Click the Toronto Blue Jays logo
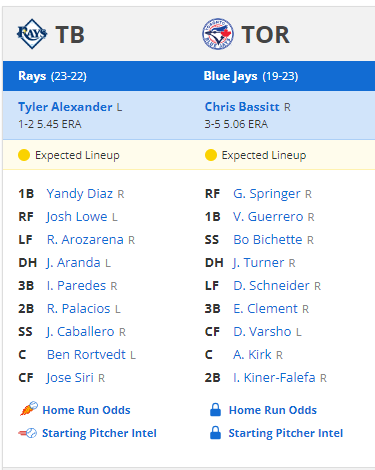375x470 pixels. pyautogui.click(x=218, y=34)
